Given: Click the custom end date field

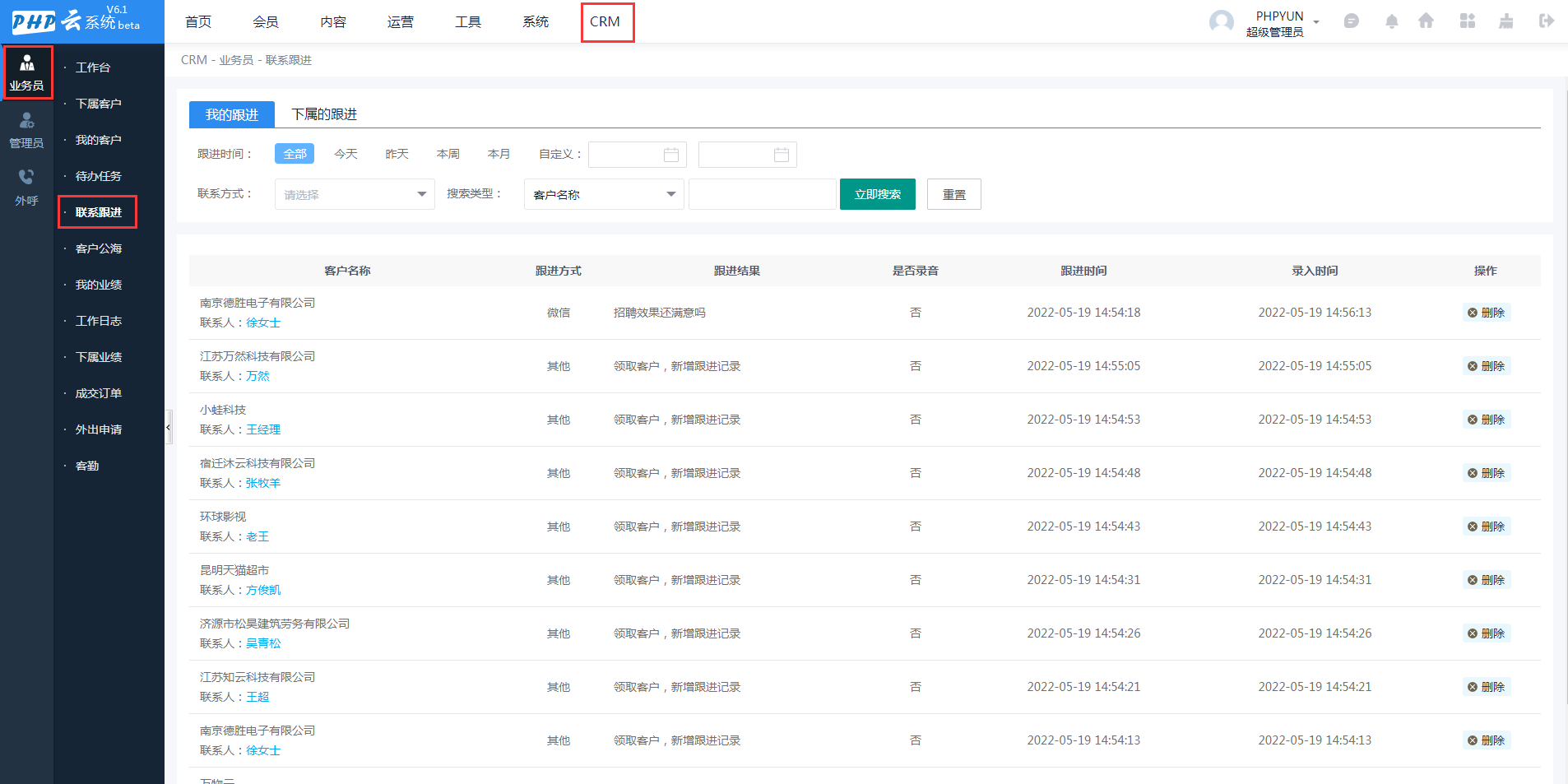Looking at the screenshot, I should coord(747,155).
